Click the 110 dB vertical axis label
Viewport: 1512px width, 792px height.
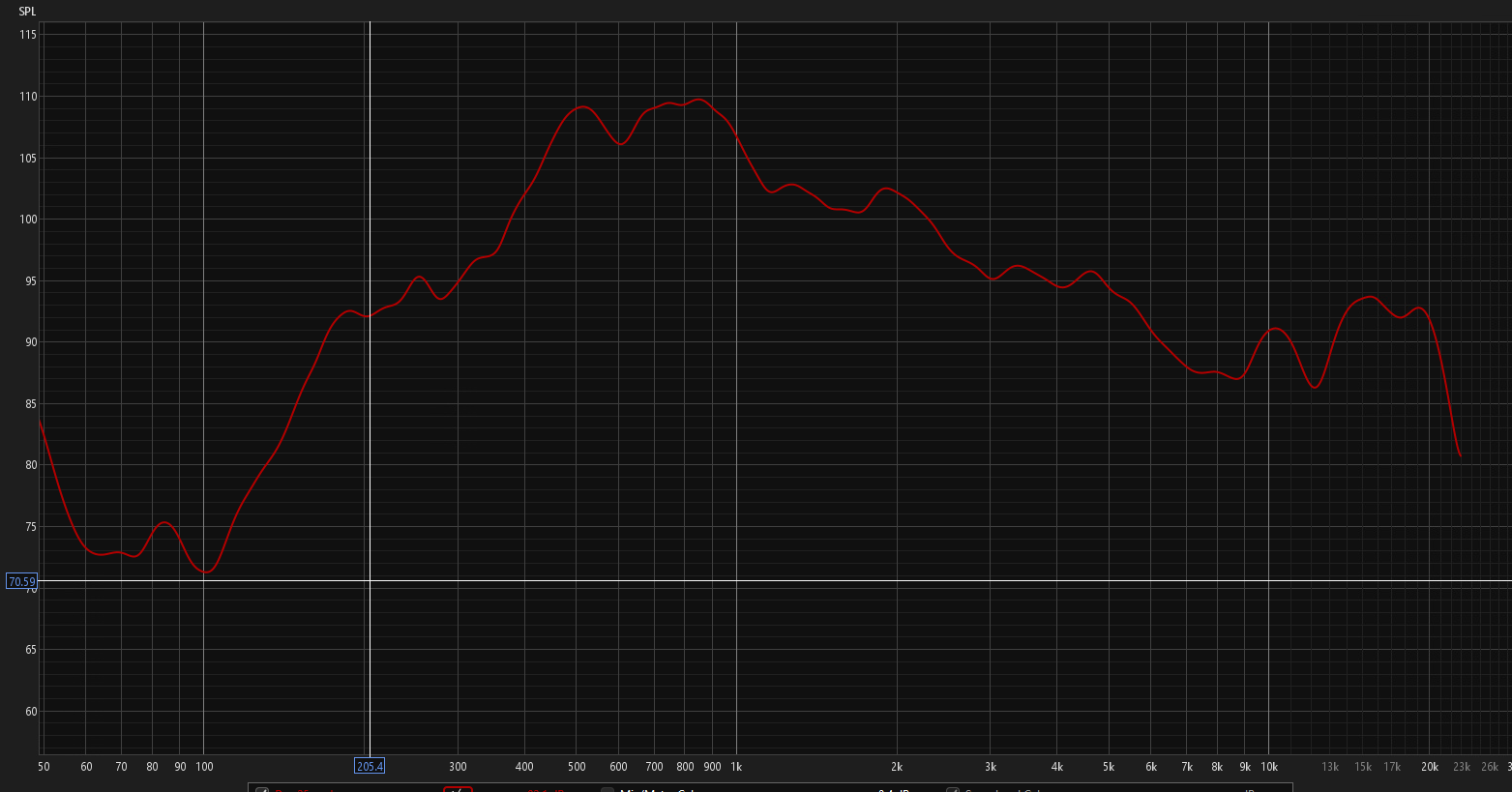tap(28, 97)
